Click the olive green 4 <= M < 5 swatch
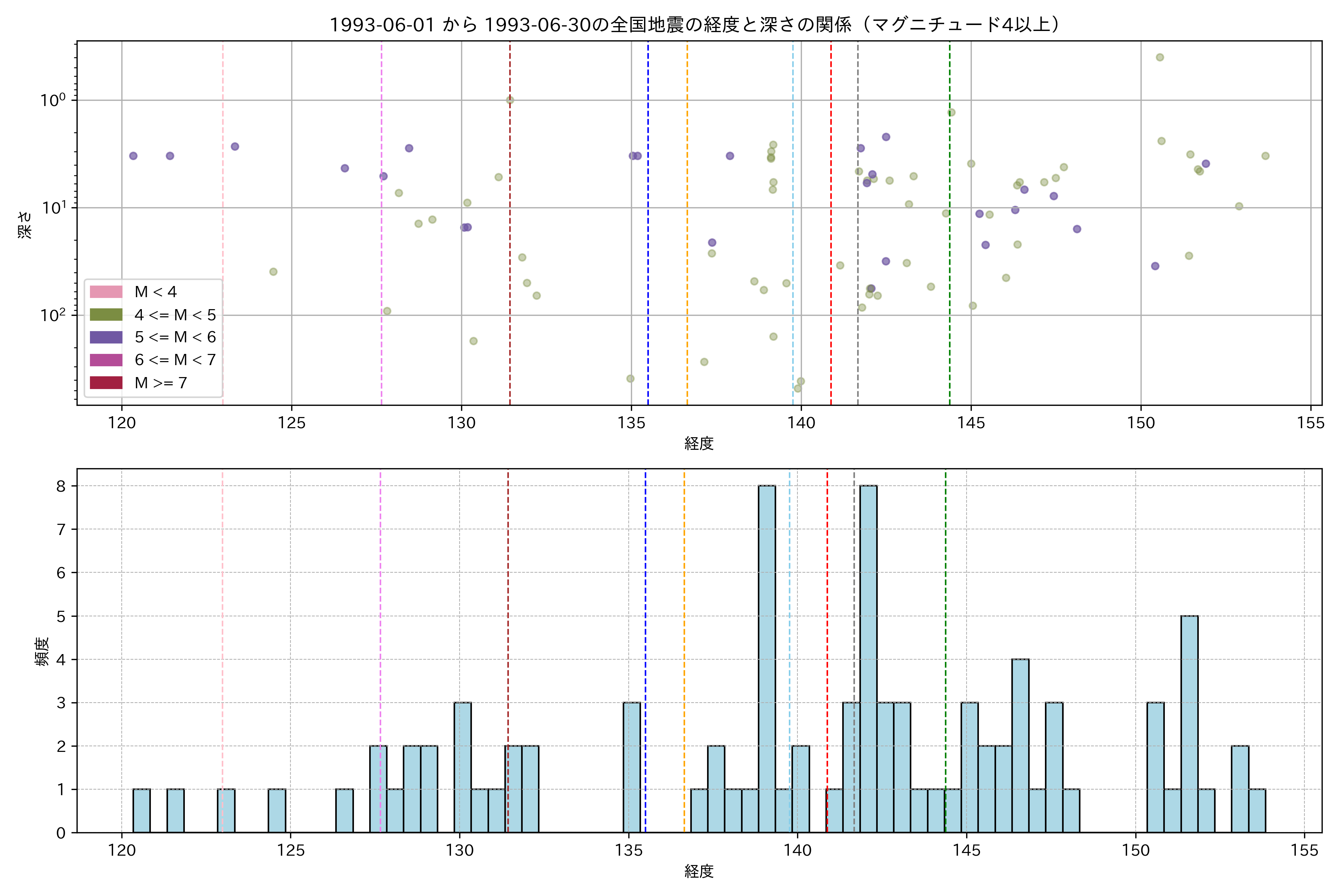 106,315
